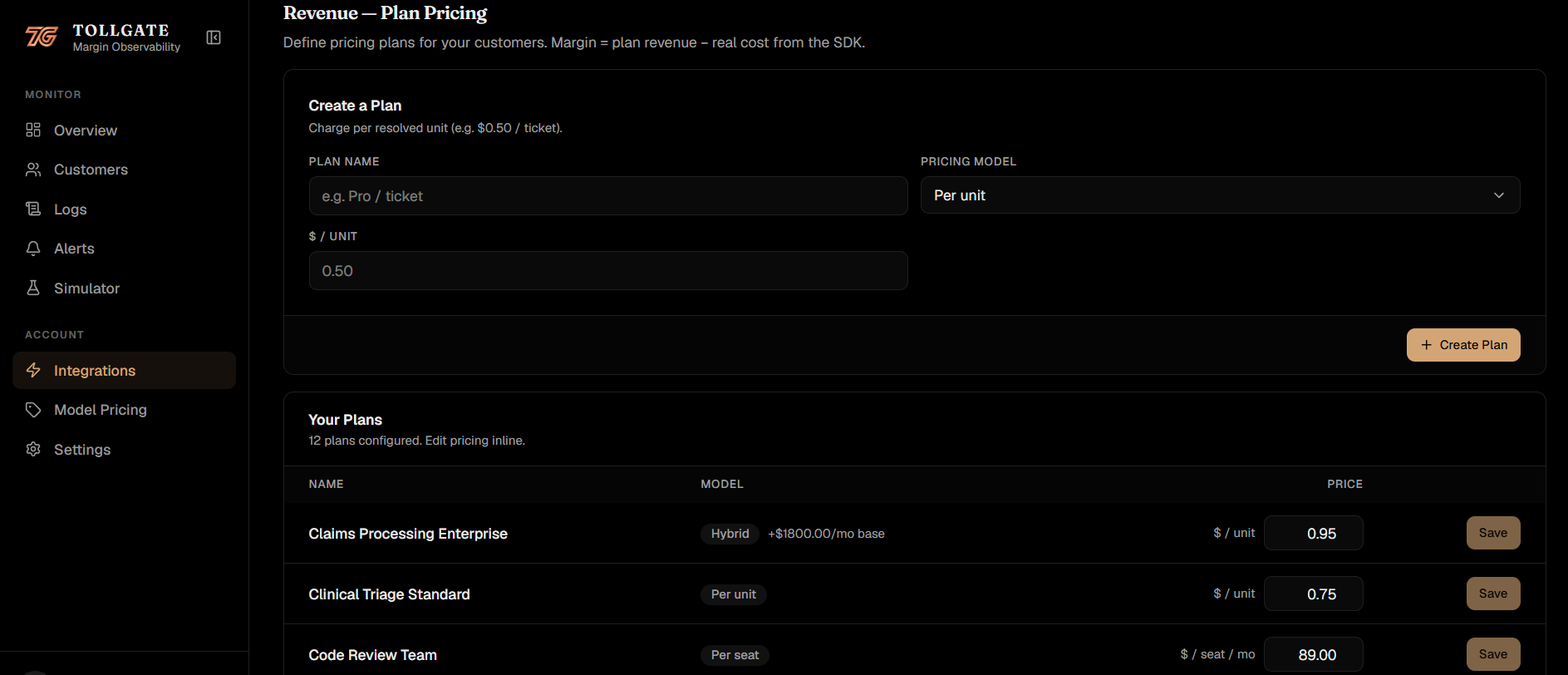Click the PRICE column header
The image size is (1568, 675).
(x=1344, y=484)
